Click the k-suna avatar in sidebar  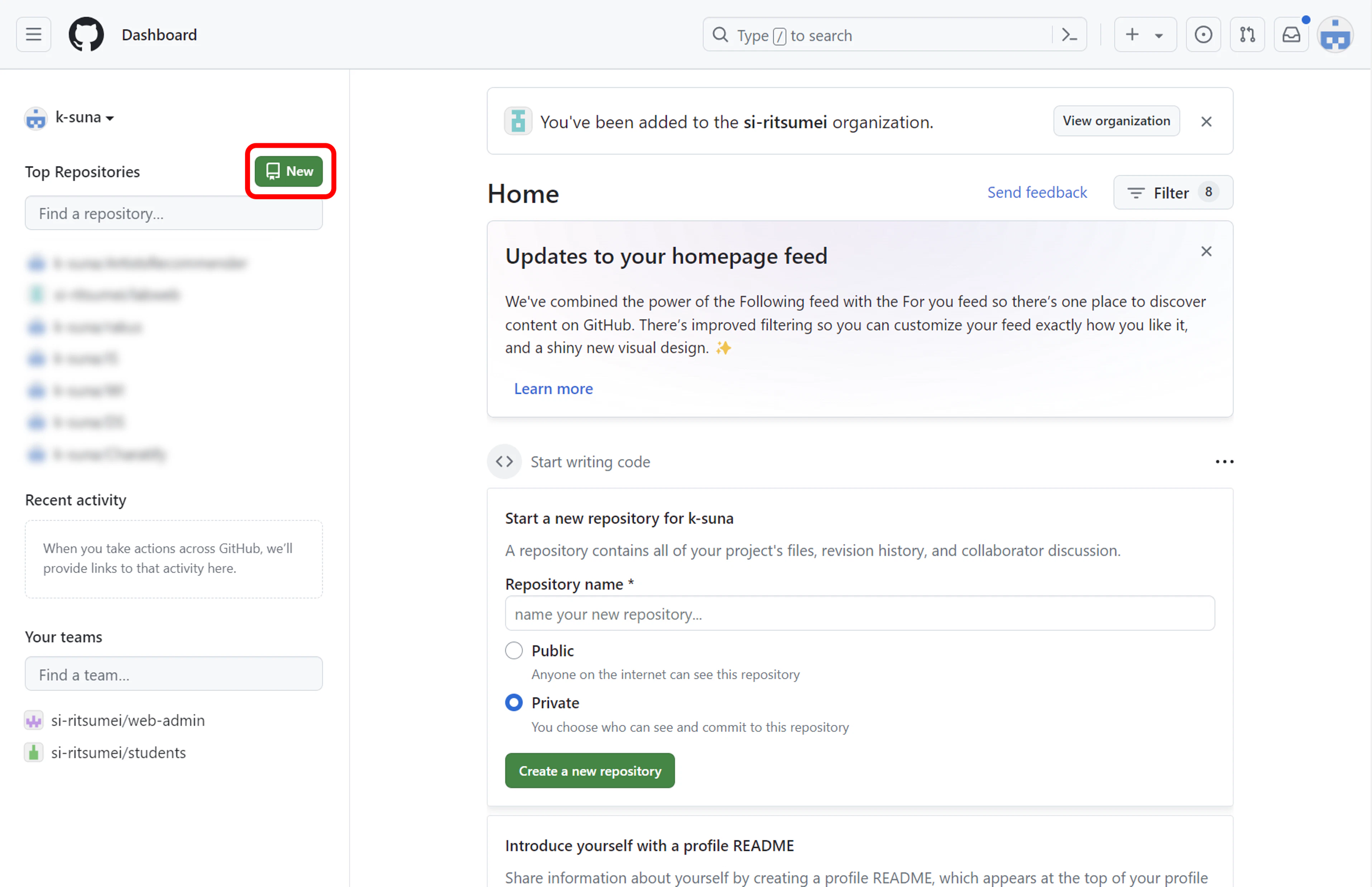[x=36, y=119]
